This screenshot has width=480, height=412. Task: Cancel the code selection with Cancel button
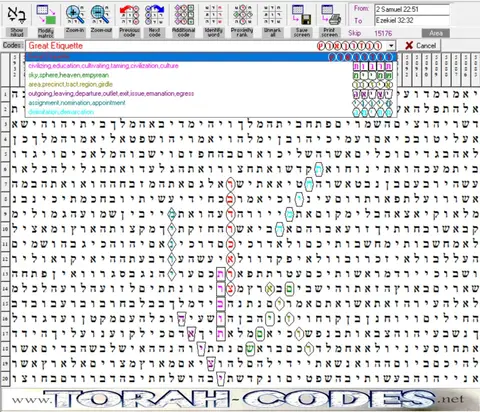coord(420,46)
